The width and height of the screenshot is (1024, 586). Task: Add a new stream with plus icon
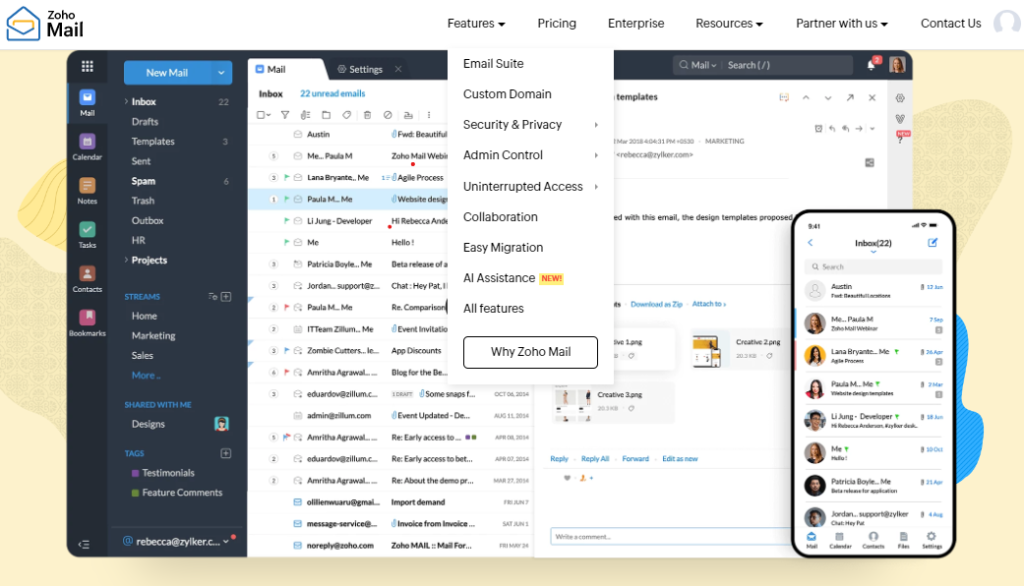(x=226, y=297)
